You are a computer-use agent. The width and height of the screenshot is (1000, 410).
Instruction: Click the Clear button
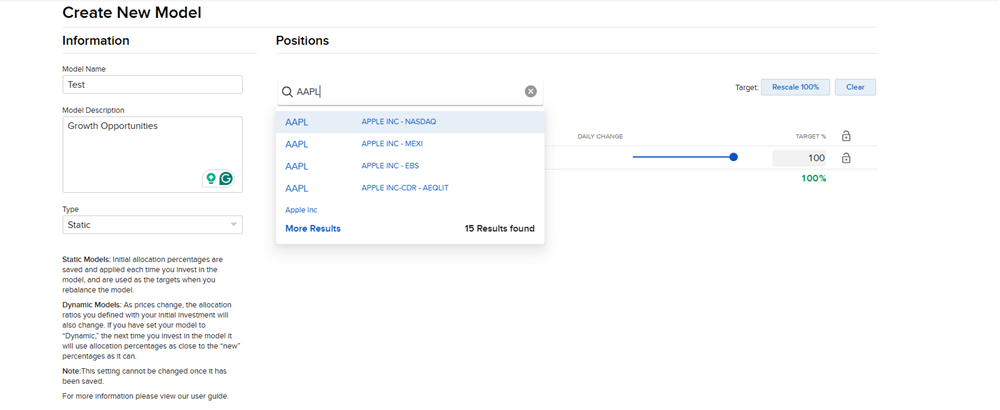855,87
